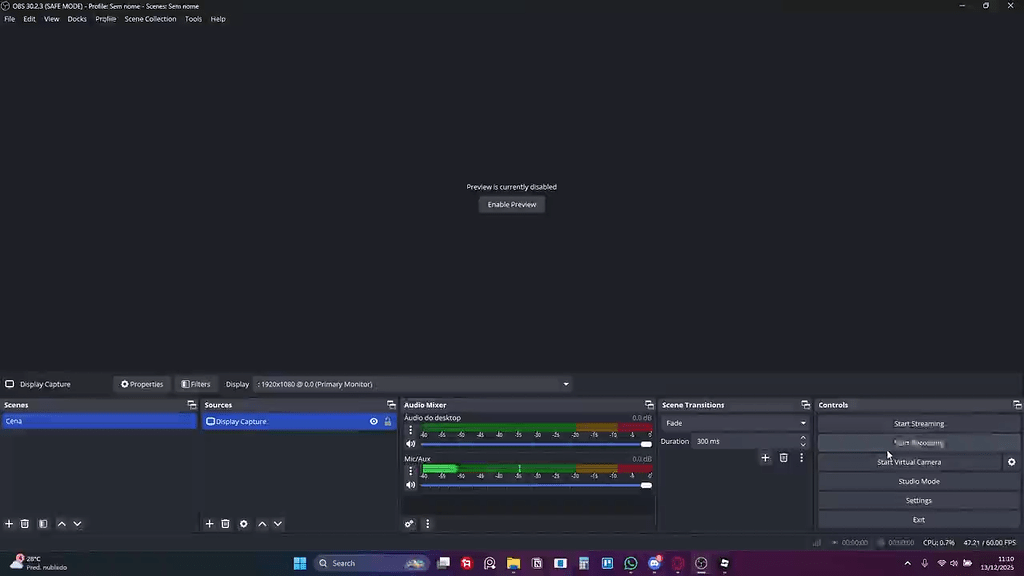The height and width of the screenshot is (576, 1024).
Task: Hide the Display Capture source with the eye
Action: coord(373,421)
